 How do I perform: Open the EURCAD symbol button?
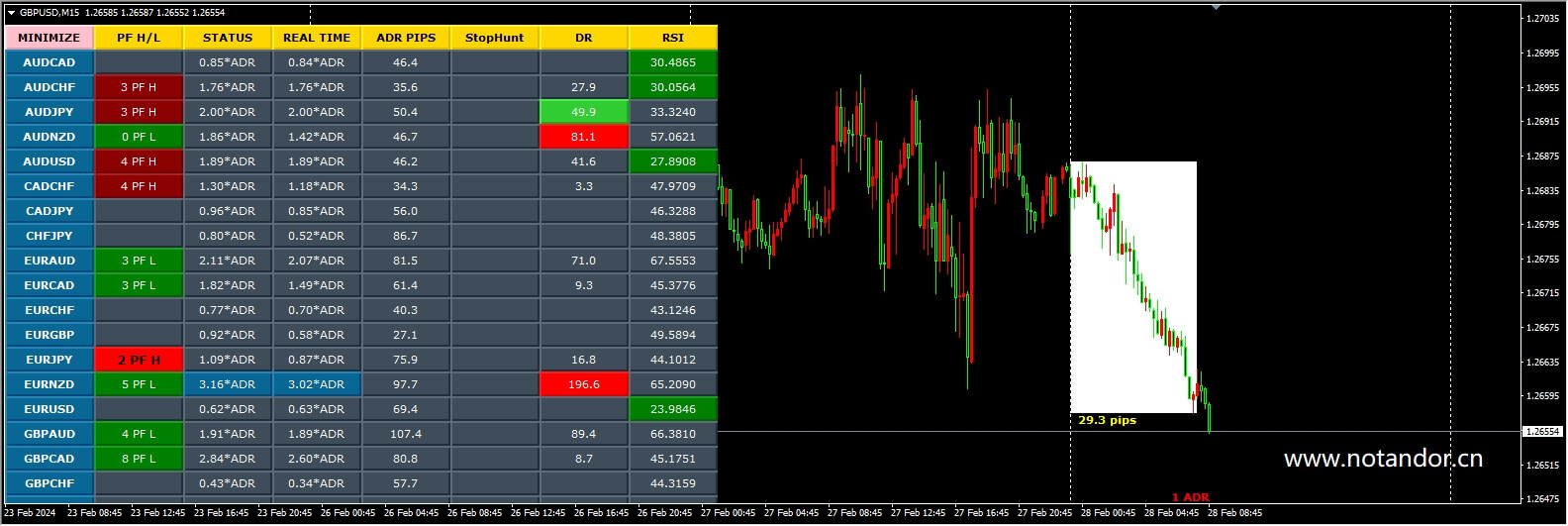tap(49, 285)
